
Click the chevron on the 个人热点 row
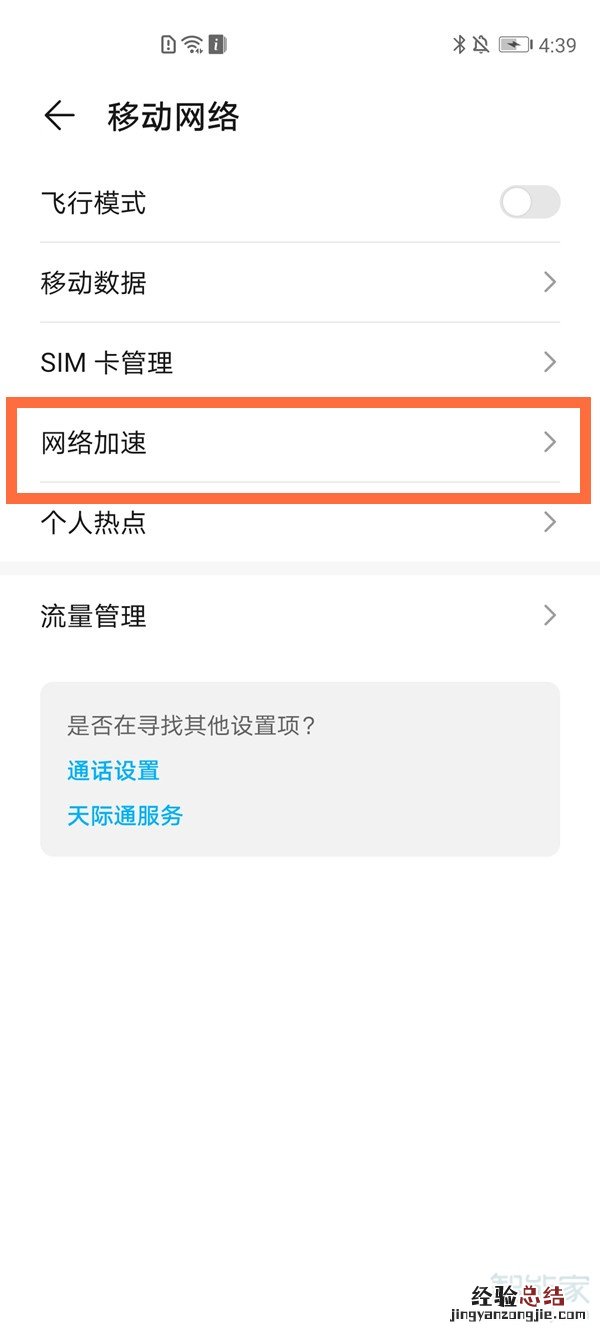coord(549,522)
